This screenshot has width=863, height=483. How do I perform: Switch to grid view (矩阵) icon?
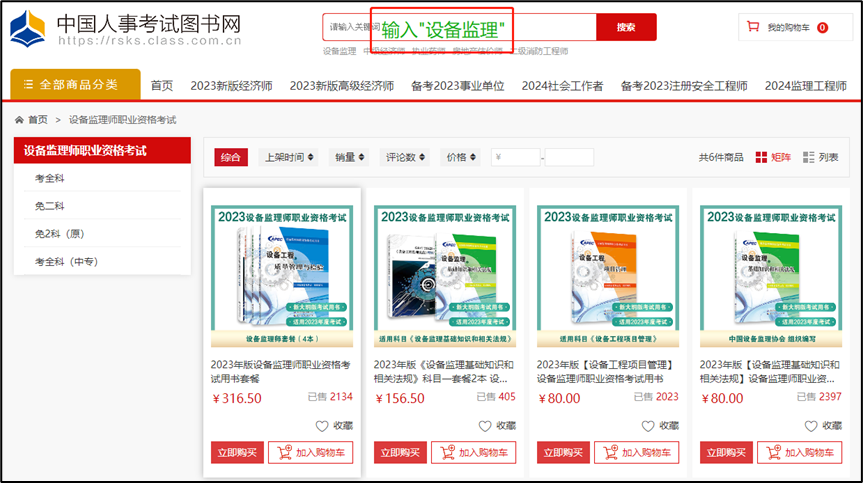click(x=762, y=157)
